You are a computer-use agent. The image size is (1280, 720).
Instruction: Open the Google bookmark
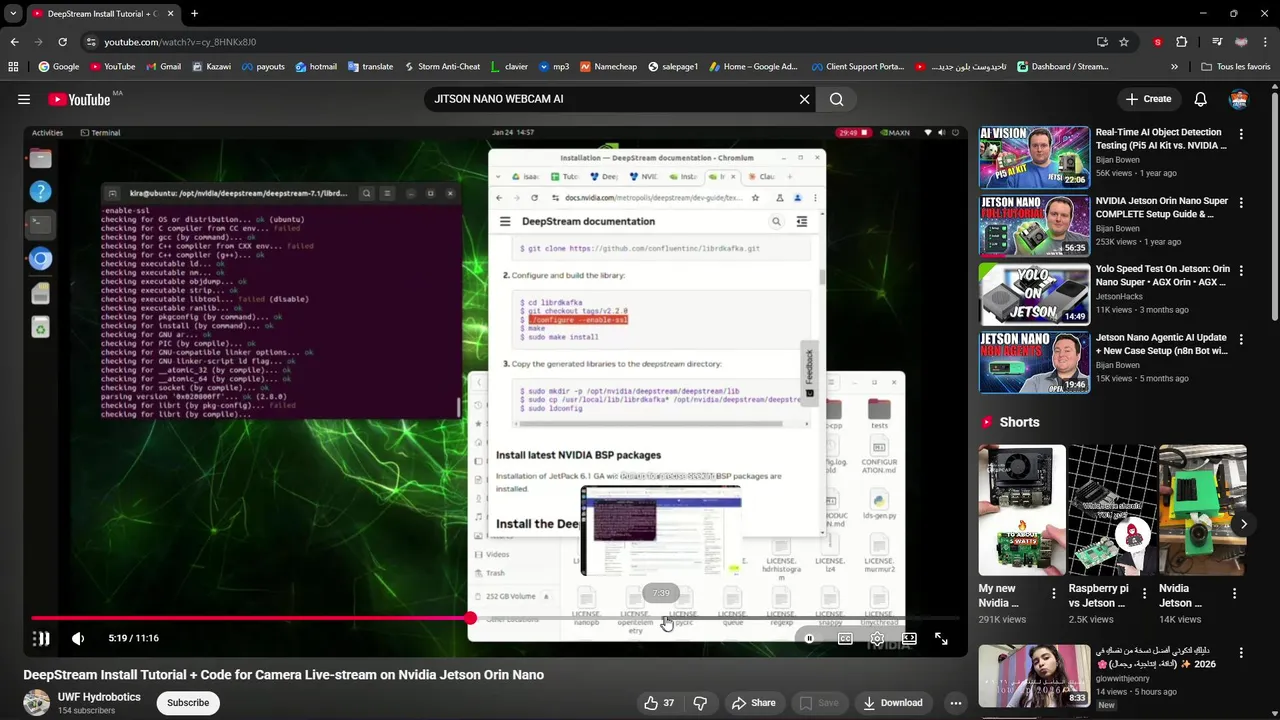[x=59, y=67]
